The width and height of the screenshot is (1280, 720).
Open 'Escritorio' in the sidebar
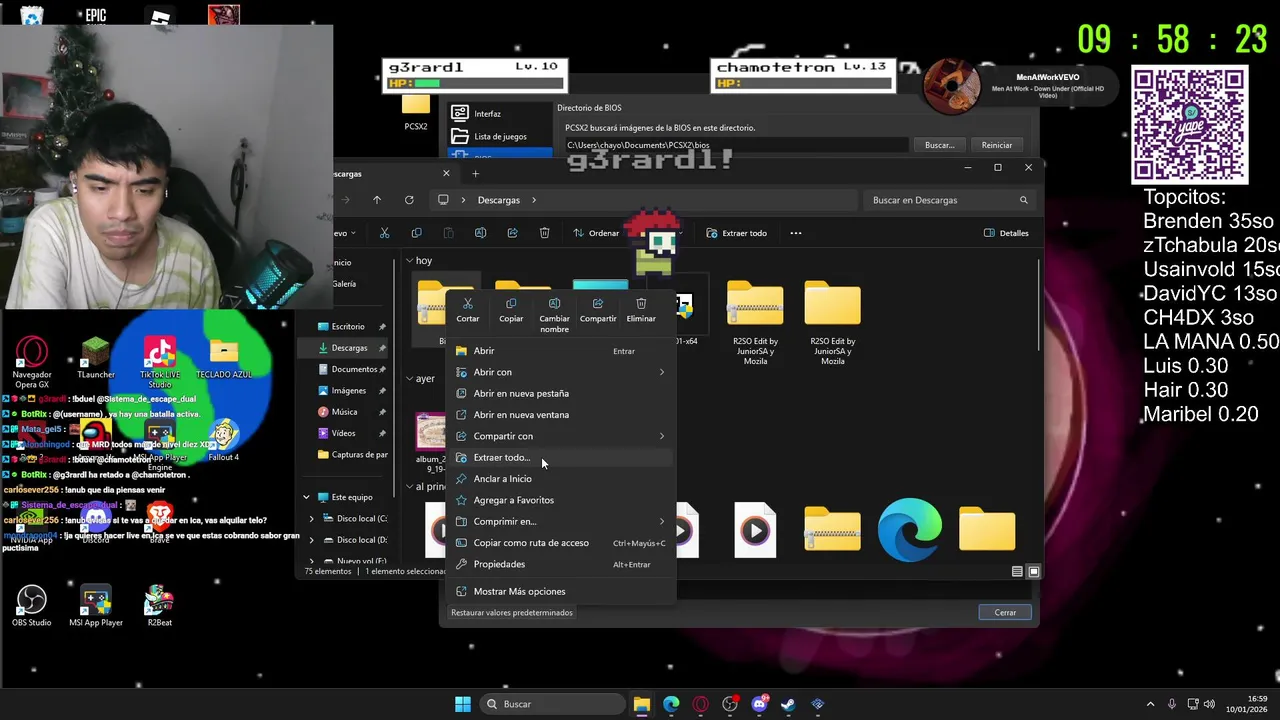click(x=350, y=326)
